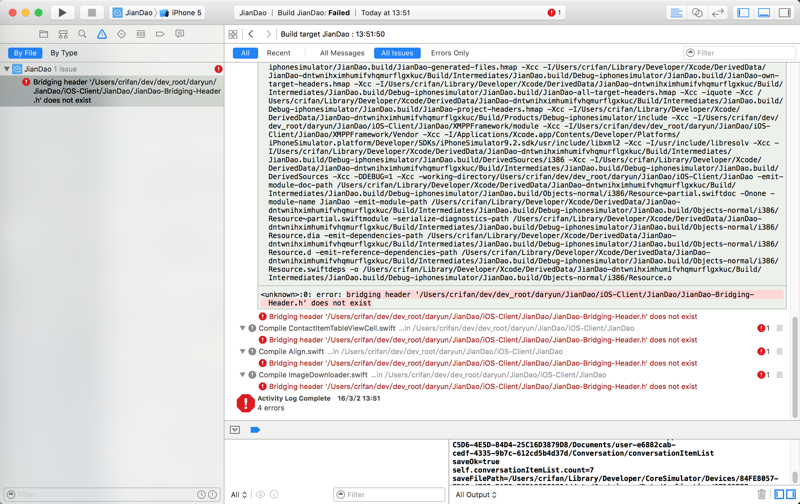Switch to the Assistant editor
This screenshot has width=800, height=504.
pos(697,13)
